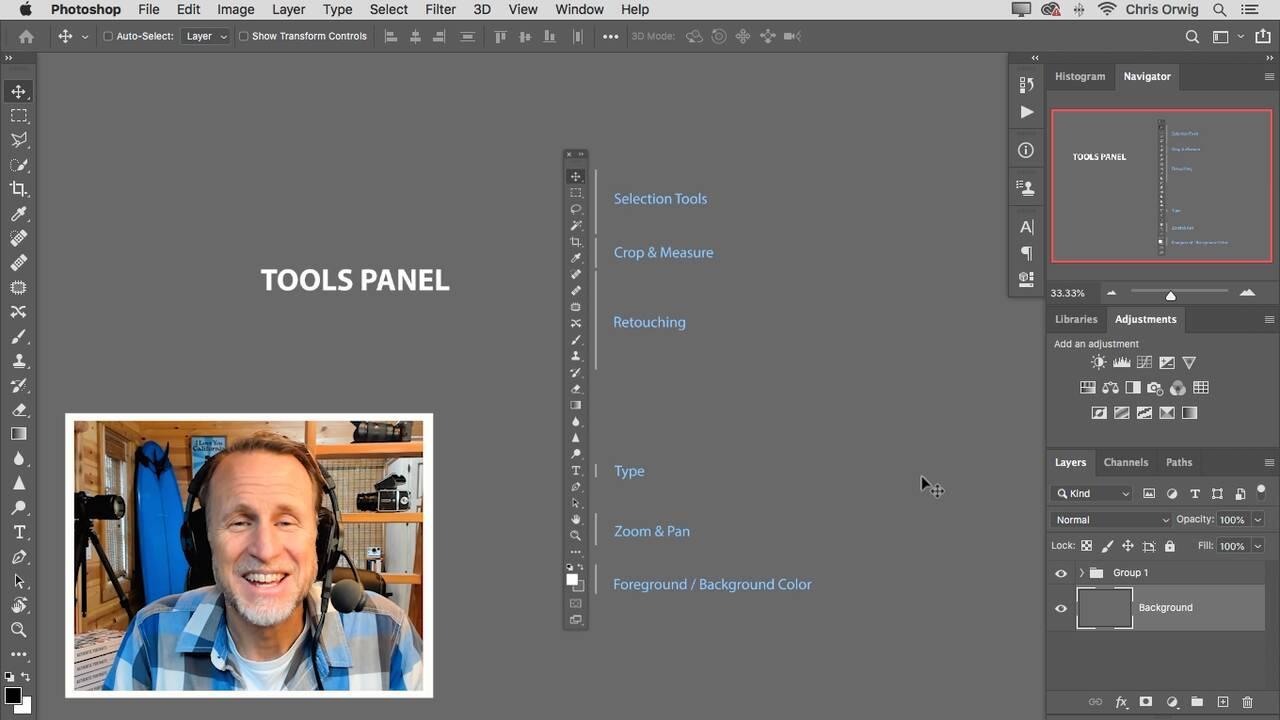Add a Gradient Map adjustment

click(1189, 413)
